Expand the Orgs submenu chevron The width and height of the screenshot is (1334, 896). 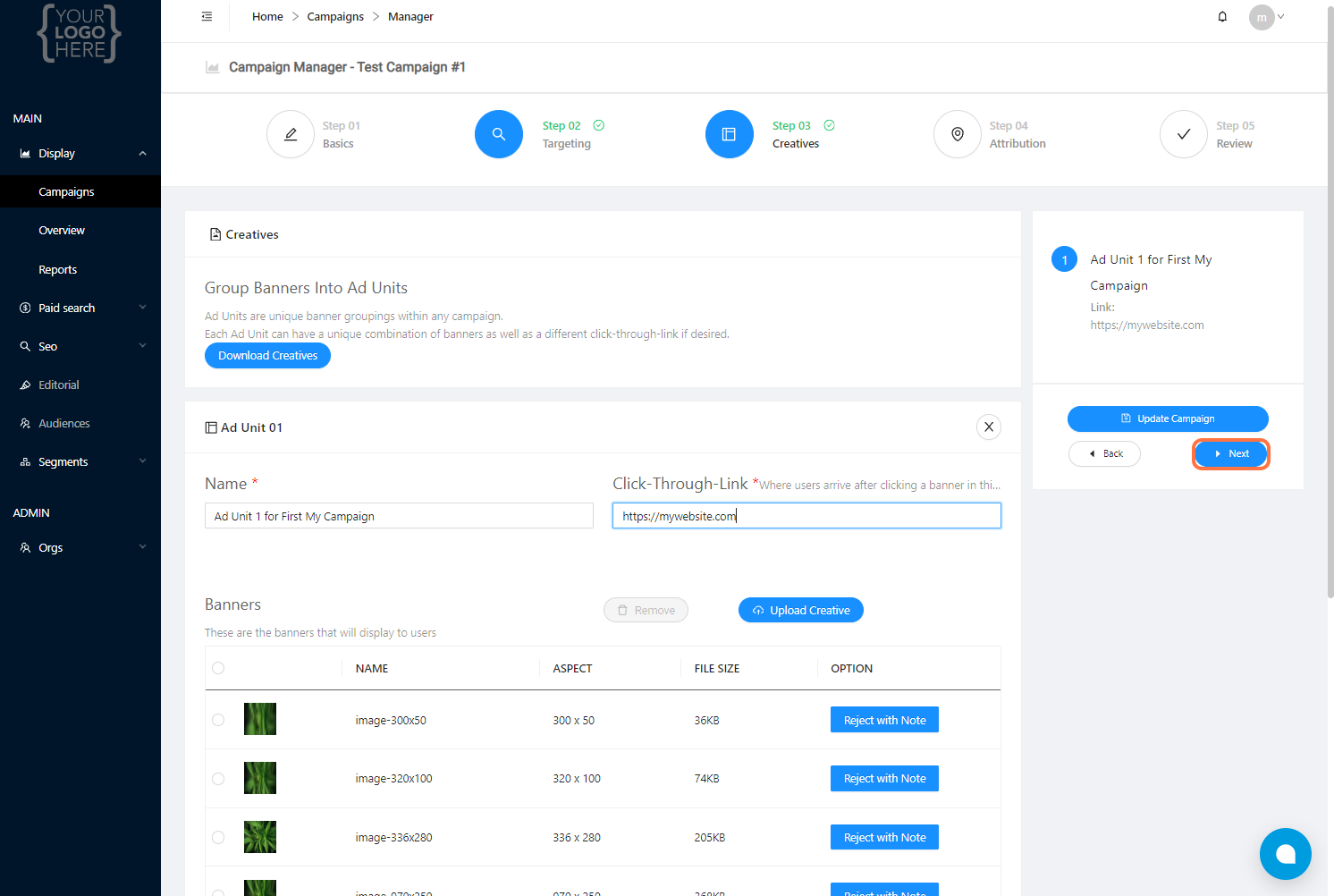(142, 547)
